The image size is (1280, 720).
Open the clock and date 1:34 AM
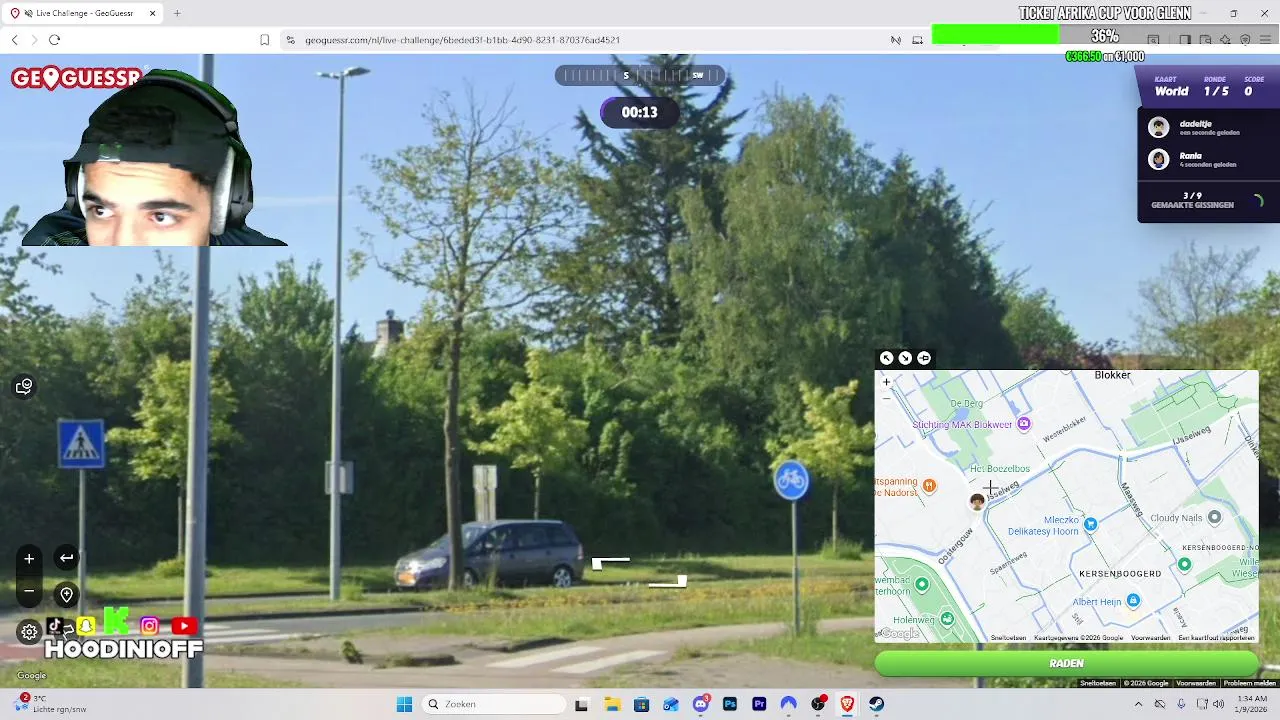(1253, 704)
